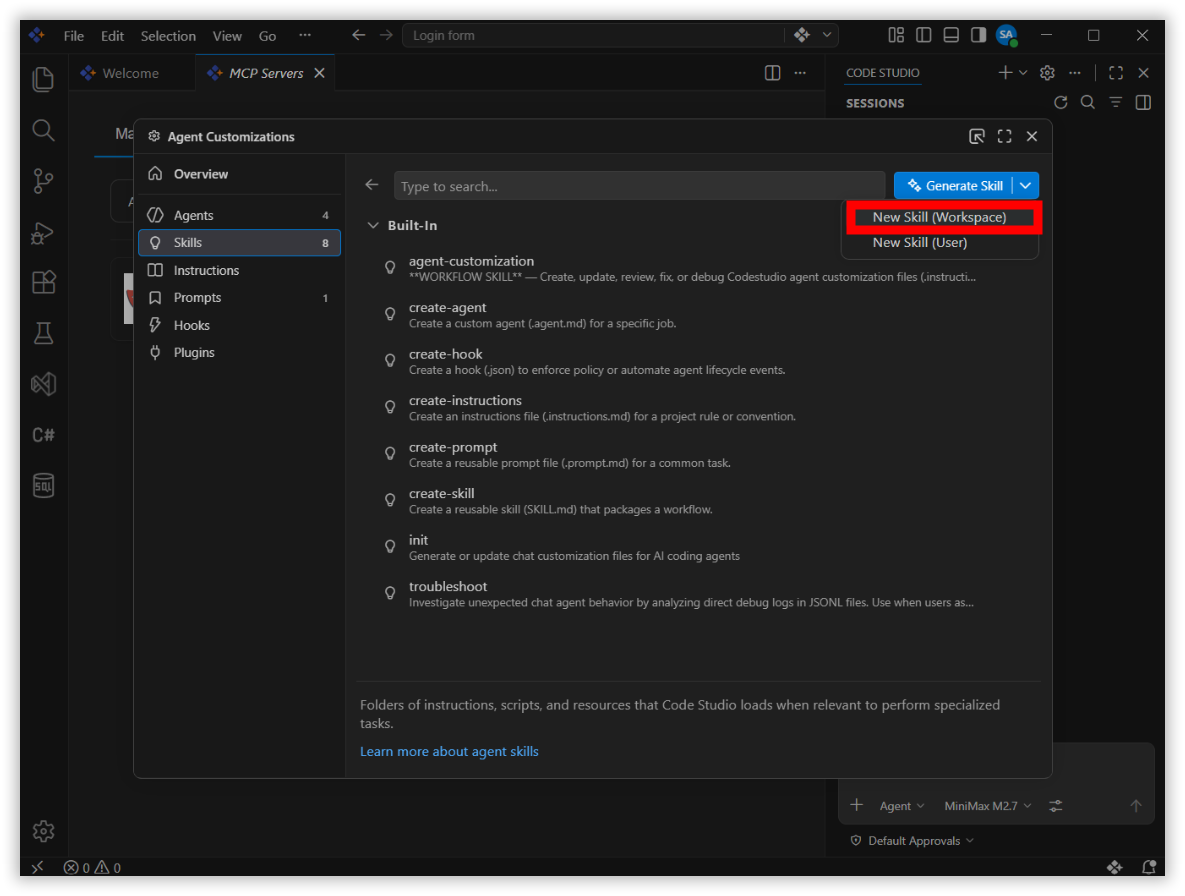Maximize the Agent Customizations dialog
1185x896 pixels.
(x=1004, y=136)
